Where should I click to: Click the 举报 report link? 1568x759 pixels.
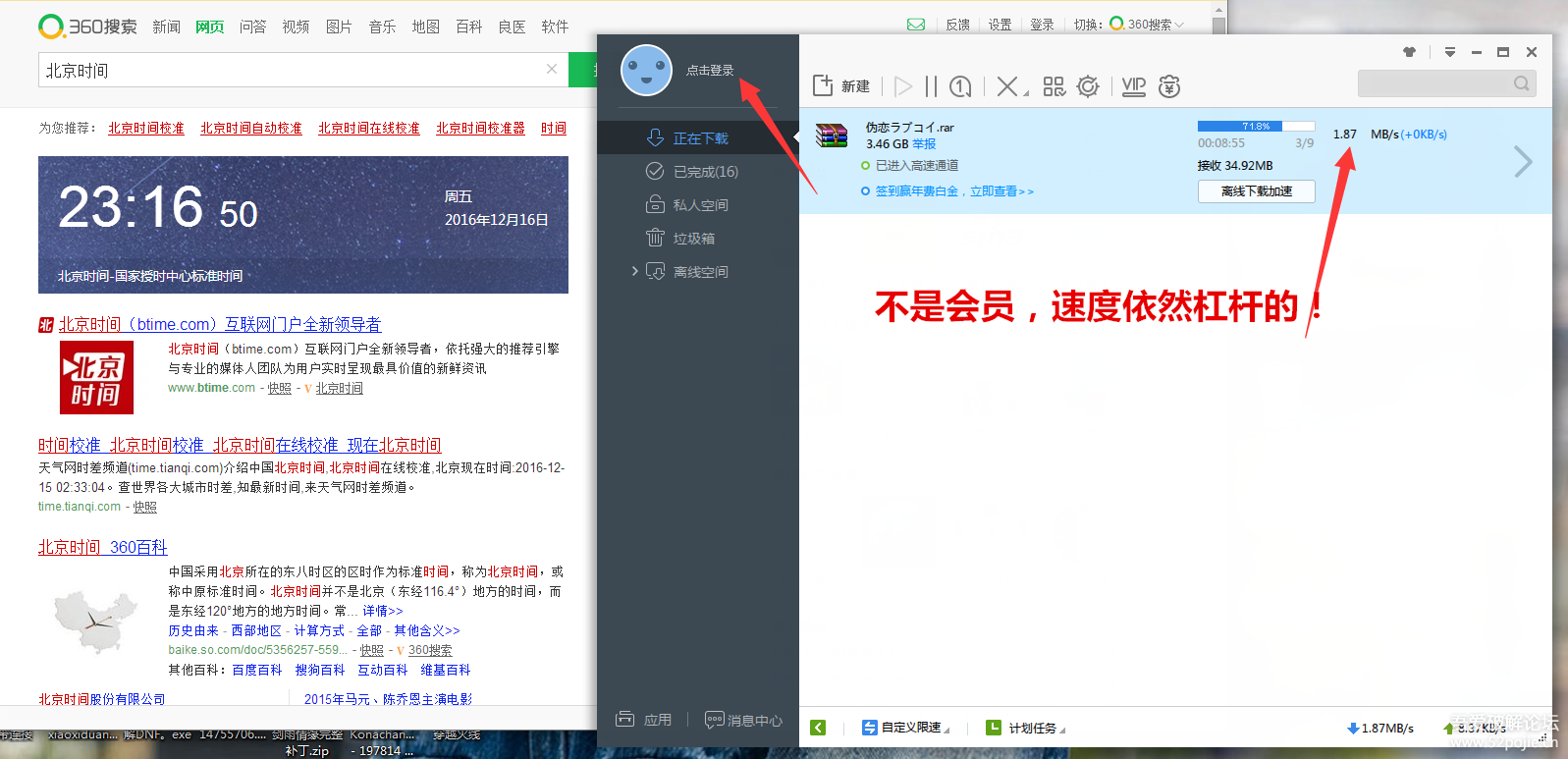point(924,144)
